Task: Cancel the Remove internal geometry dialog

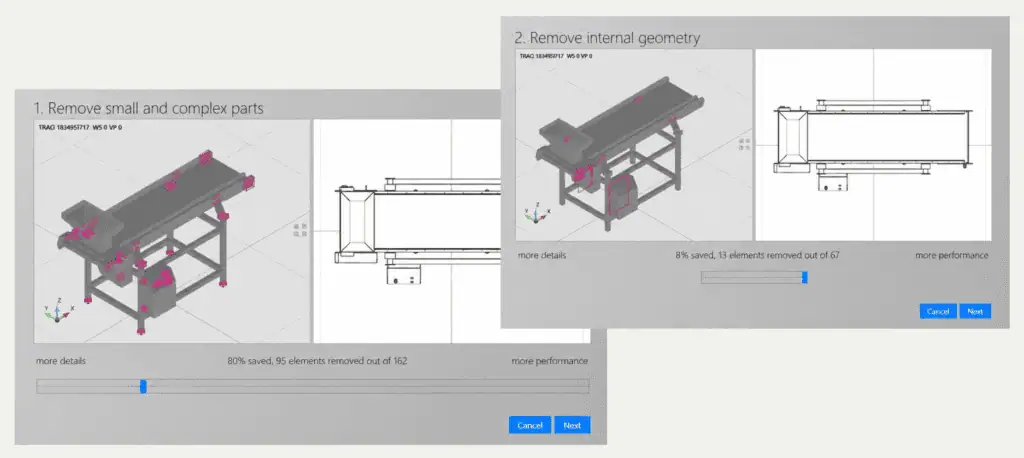Action: 938,311
